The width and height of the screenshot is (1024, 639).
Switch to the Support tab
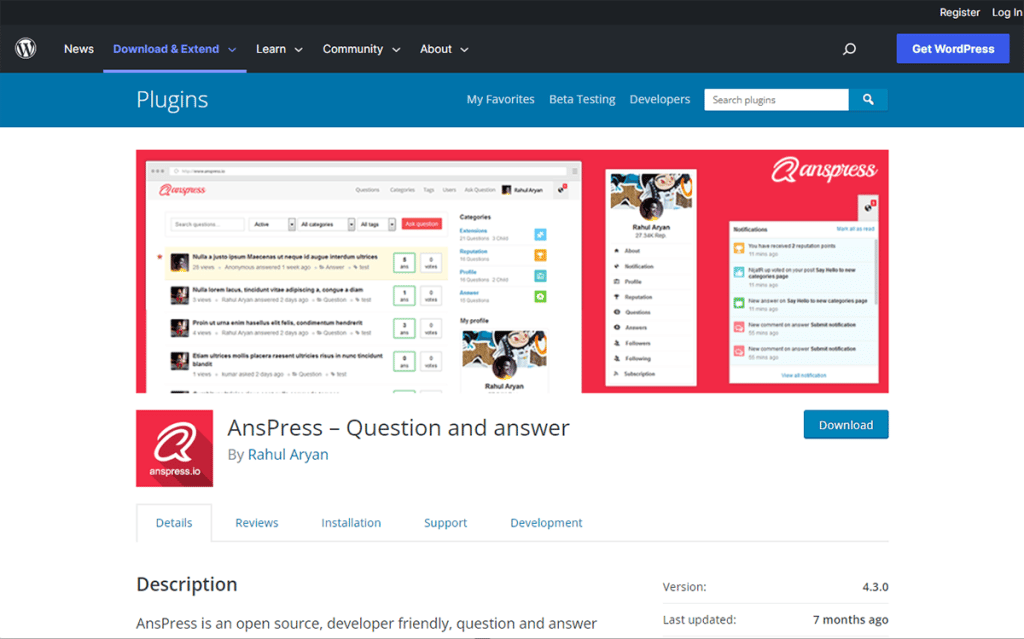pos(445,523)
